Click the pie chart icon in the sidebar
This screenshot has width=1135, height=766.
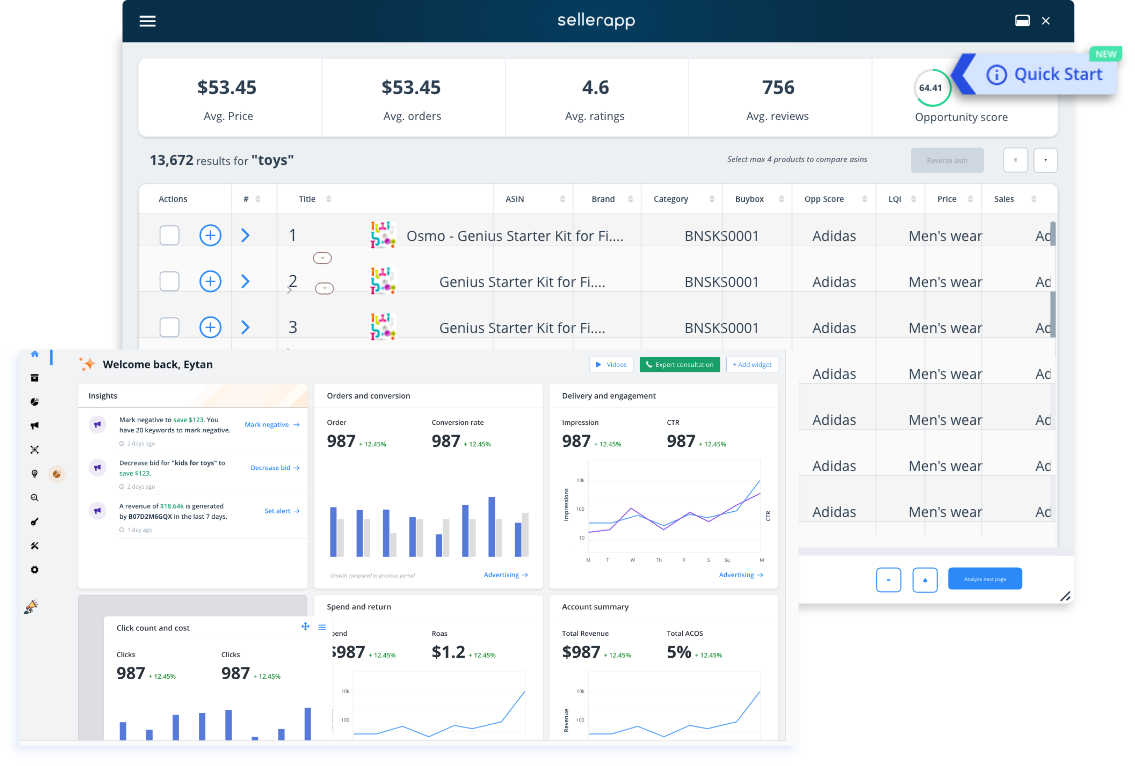(x=35, y=402)
